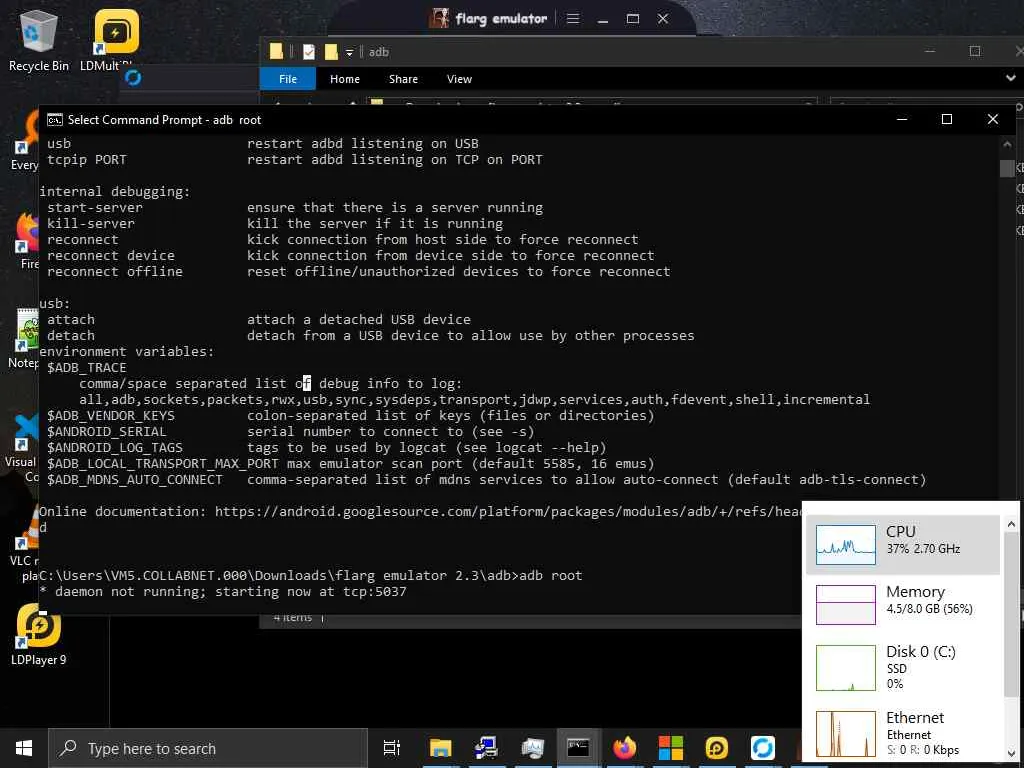Click the 'Online documentation' URL line

tap(420, 511)
